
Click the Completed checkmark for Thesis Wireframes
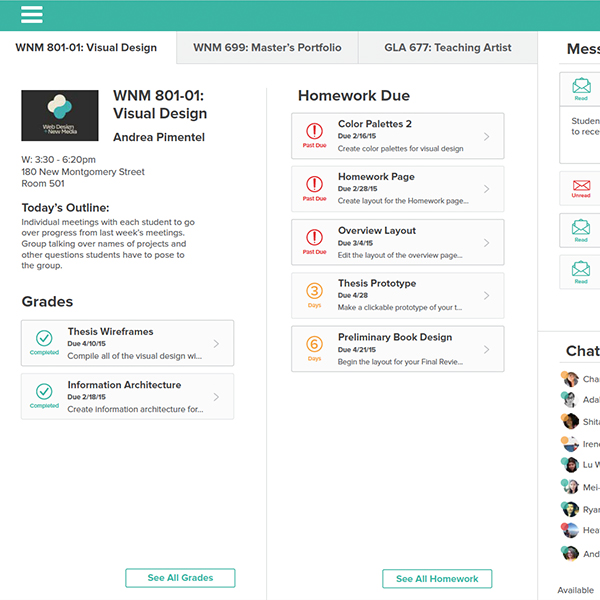tap(44, 339)
